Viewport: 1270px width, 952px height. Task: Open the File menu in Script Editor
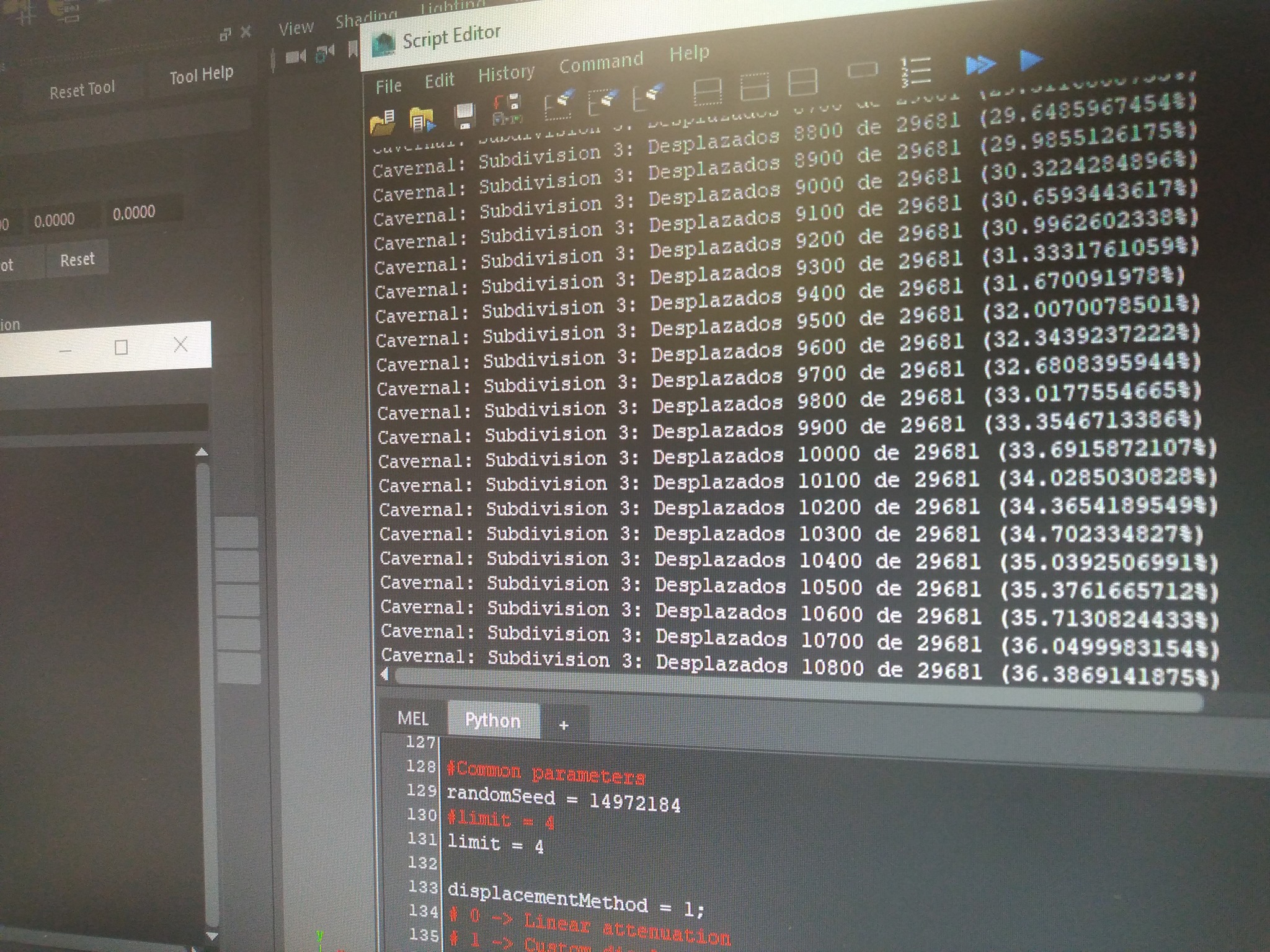coord(389,86)
